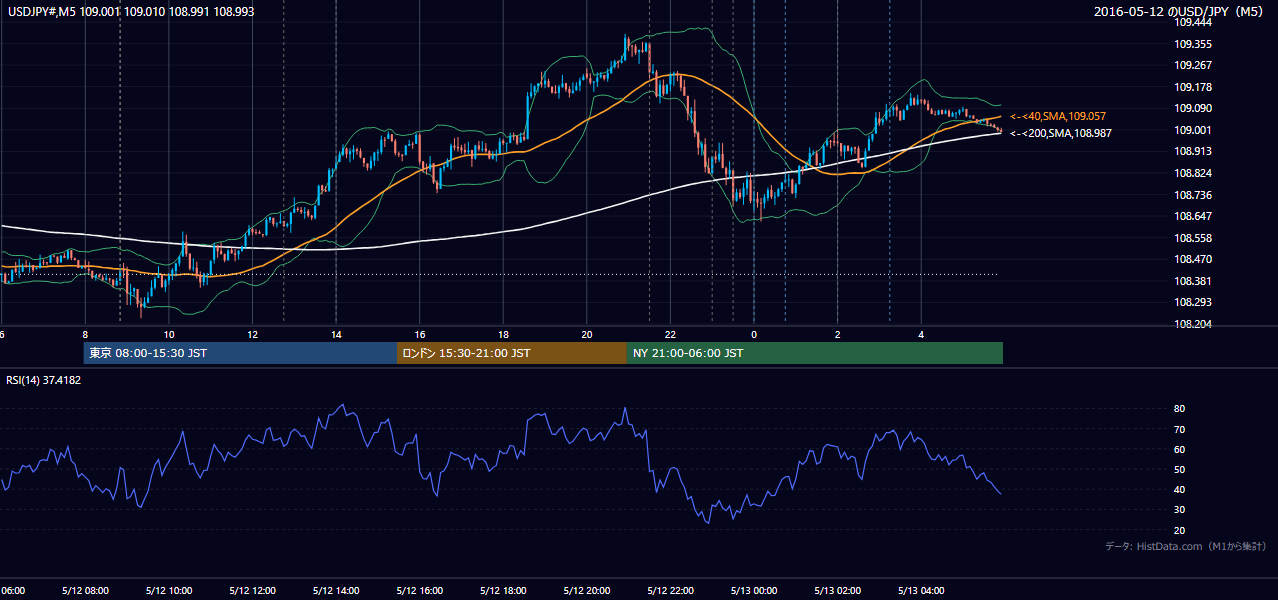Viewport: 1278px width, 600px height.
Task: Select price axis value 109.267
Action: point(1193,65)
